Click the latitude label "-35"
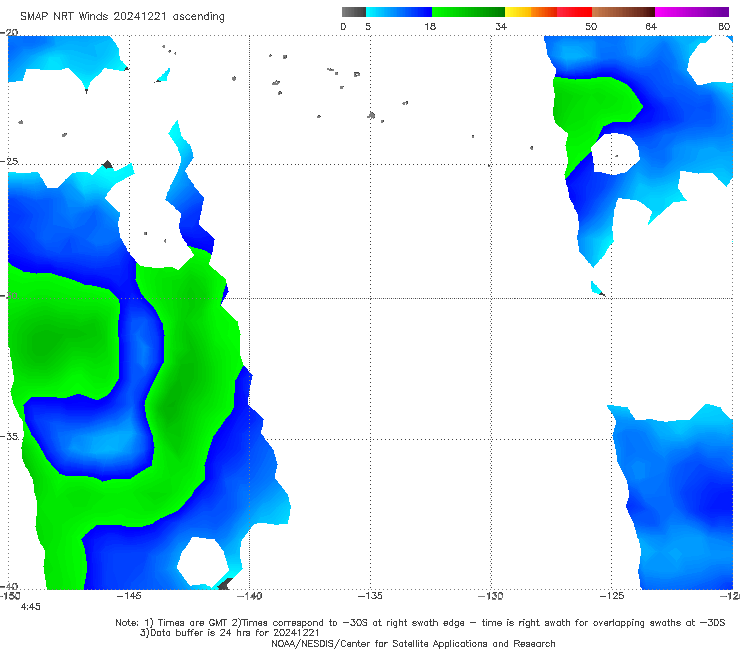 click(9, 436)
